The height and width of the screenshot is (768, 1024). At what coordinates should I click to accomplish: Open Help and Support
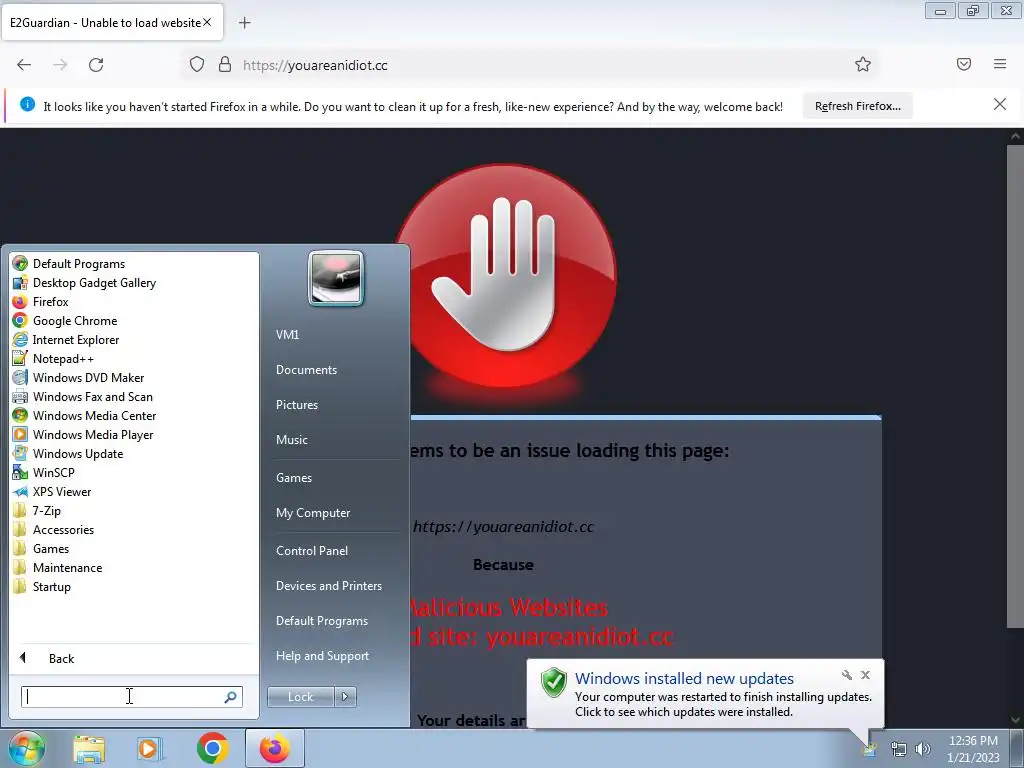coord(322,656)
